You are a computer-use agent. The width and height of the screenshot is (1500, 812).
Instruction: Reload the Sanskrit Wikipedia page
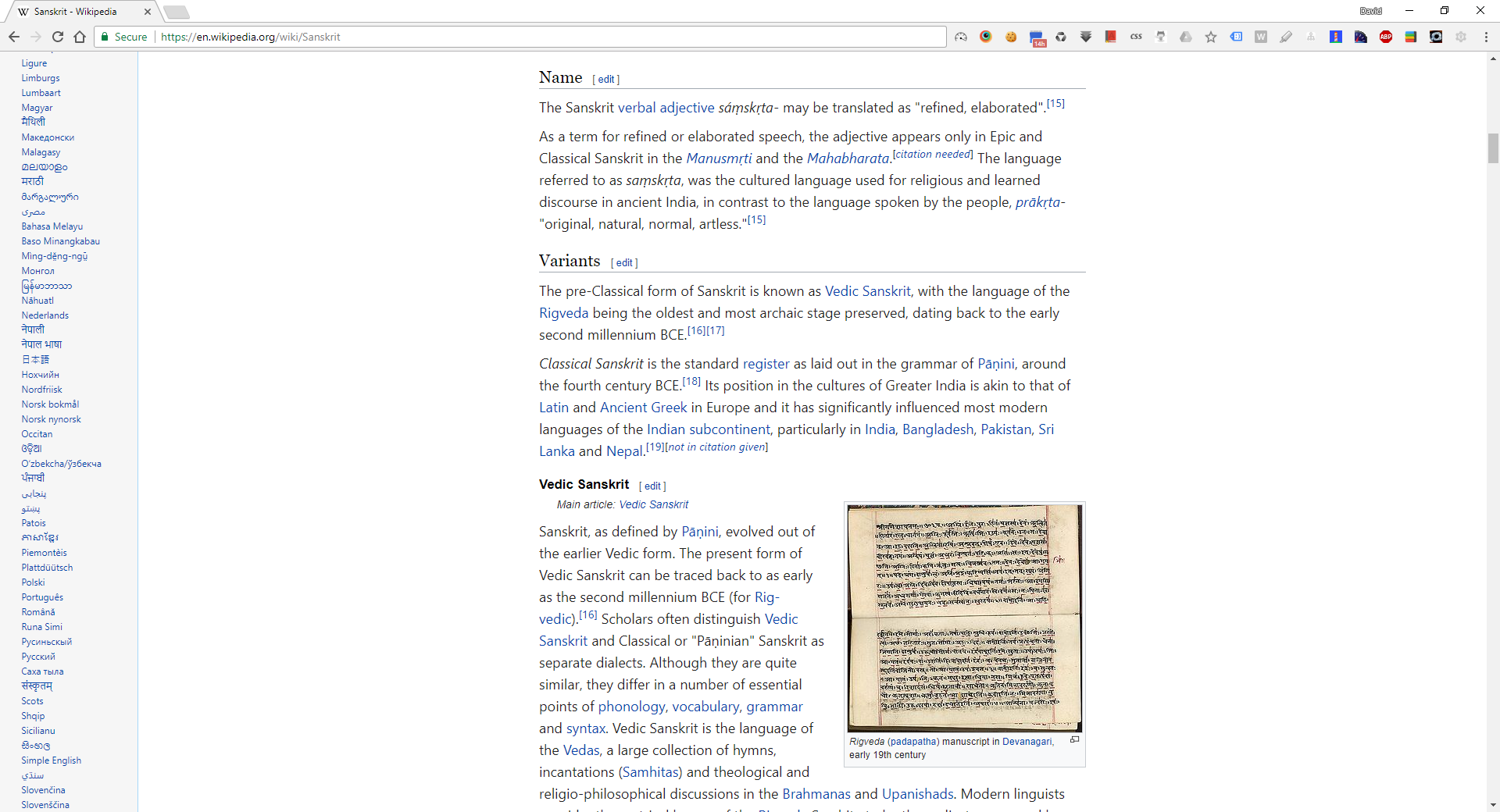coord(58,37)
